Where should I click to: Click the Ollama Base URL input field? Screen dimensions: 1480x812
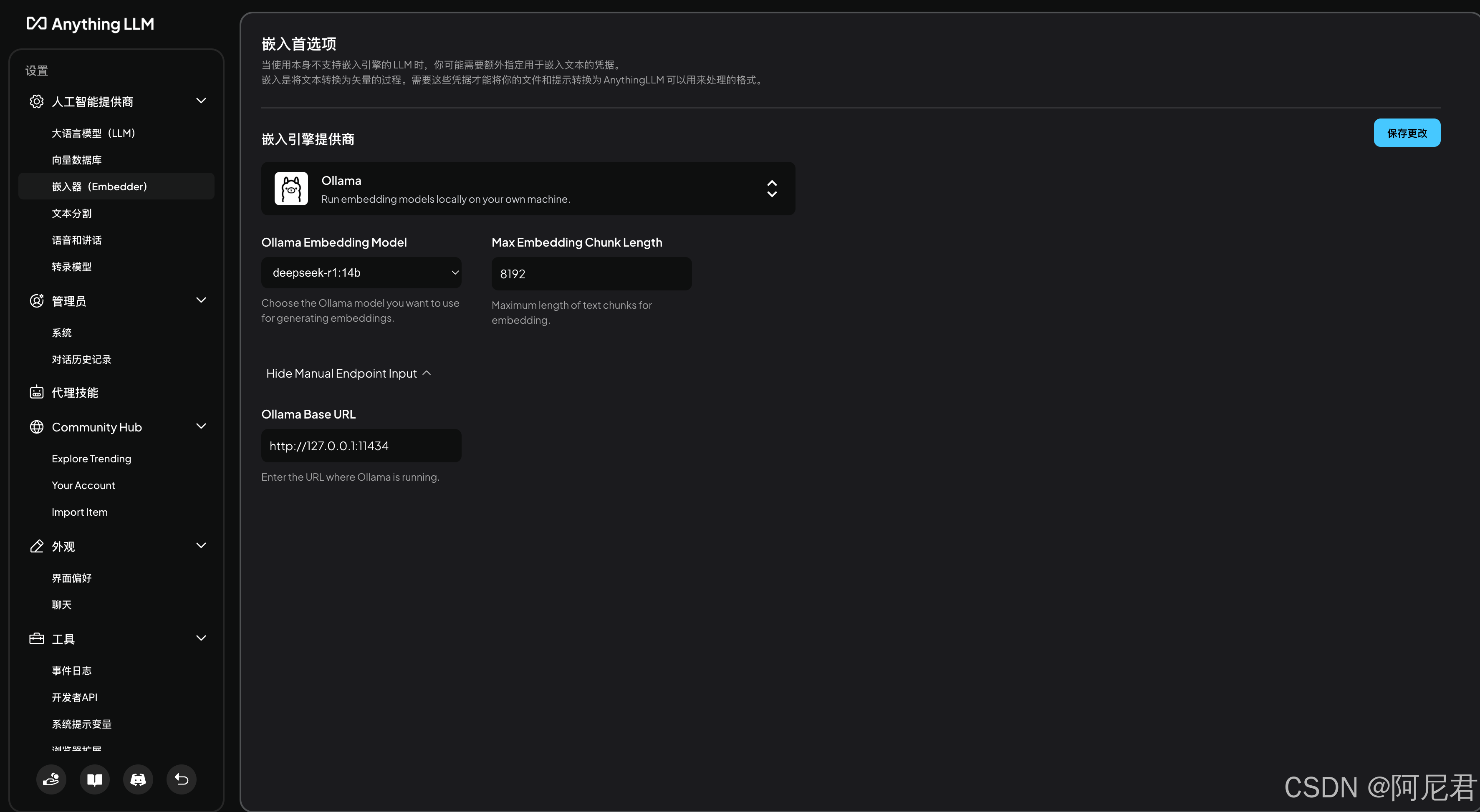tap(361, 445)
